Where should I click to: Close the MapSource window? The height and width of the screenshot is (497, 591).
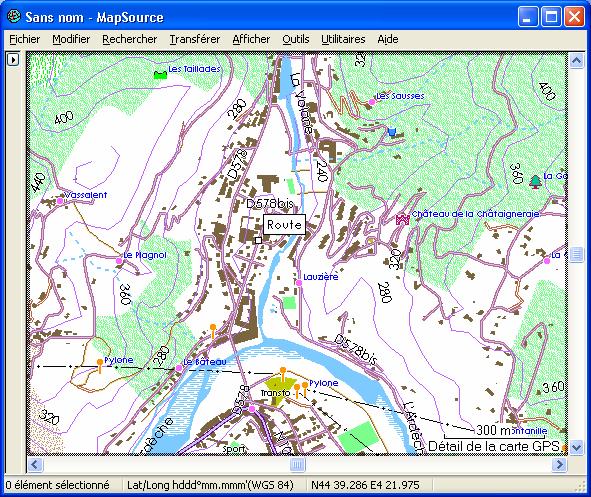tap(574, 17)
